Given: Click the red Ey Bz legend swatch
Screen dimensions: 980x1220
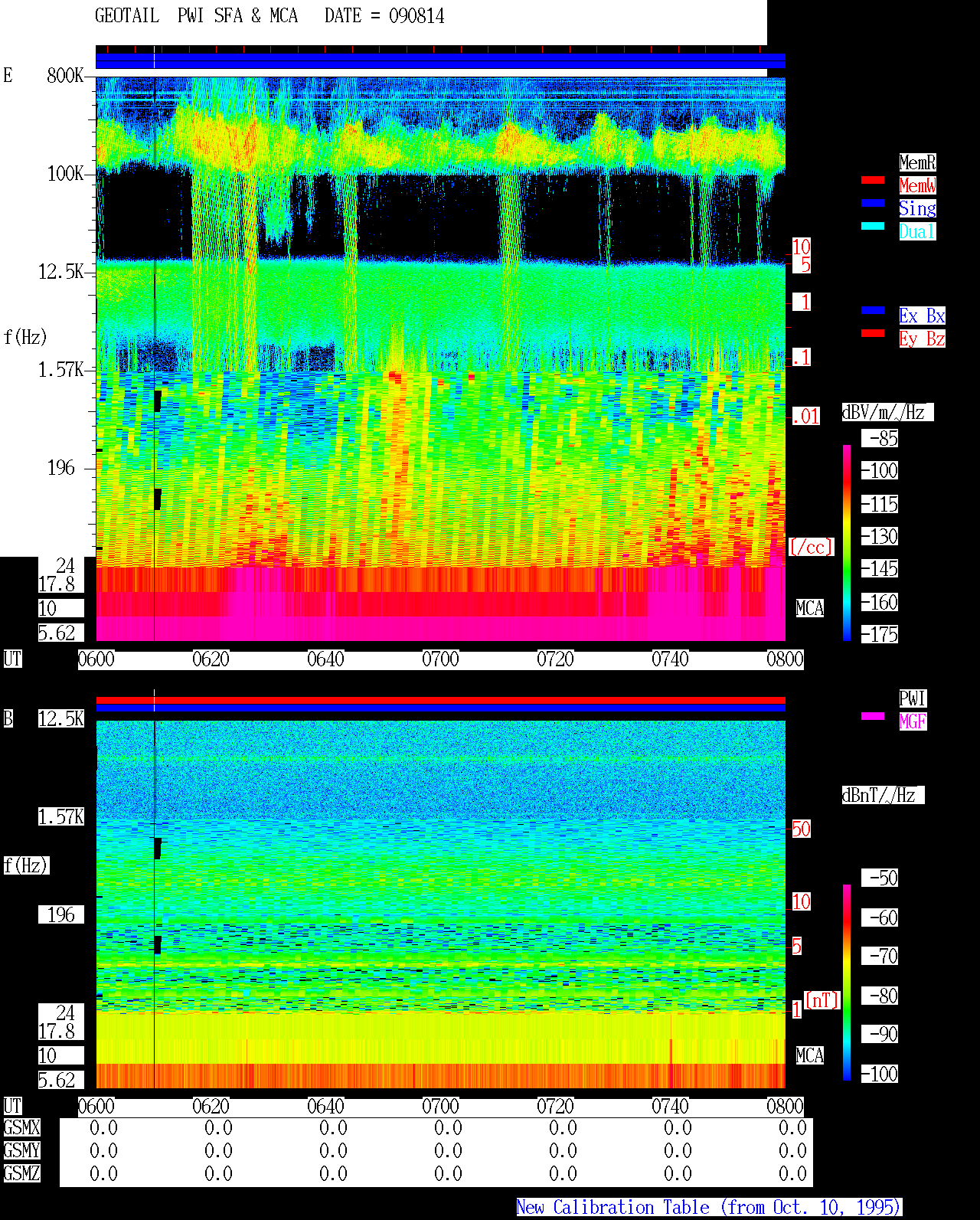Looking at the screenshot, I should click(x=873, y=333).
